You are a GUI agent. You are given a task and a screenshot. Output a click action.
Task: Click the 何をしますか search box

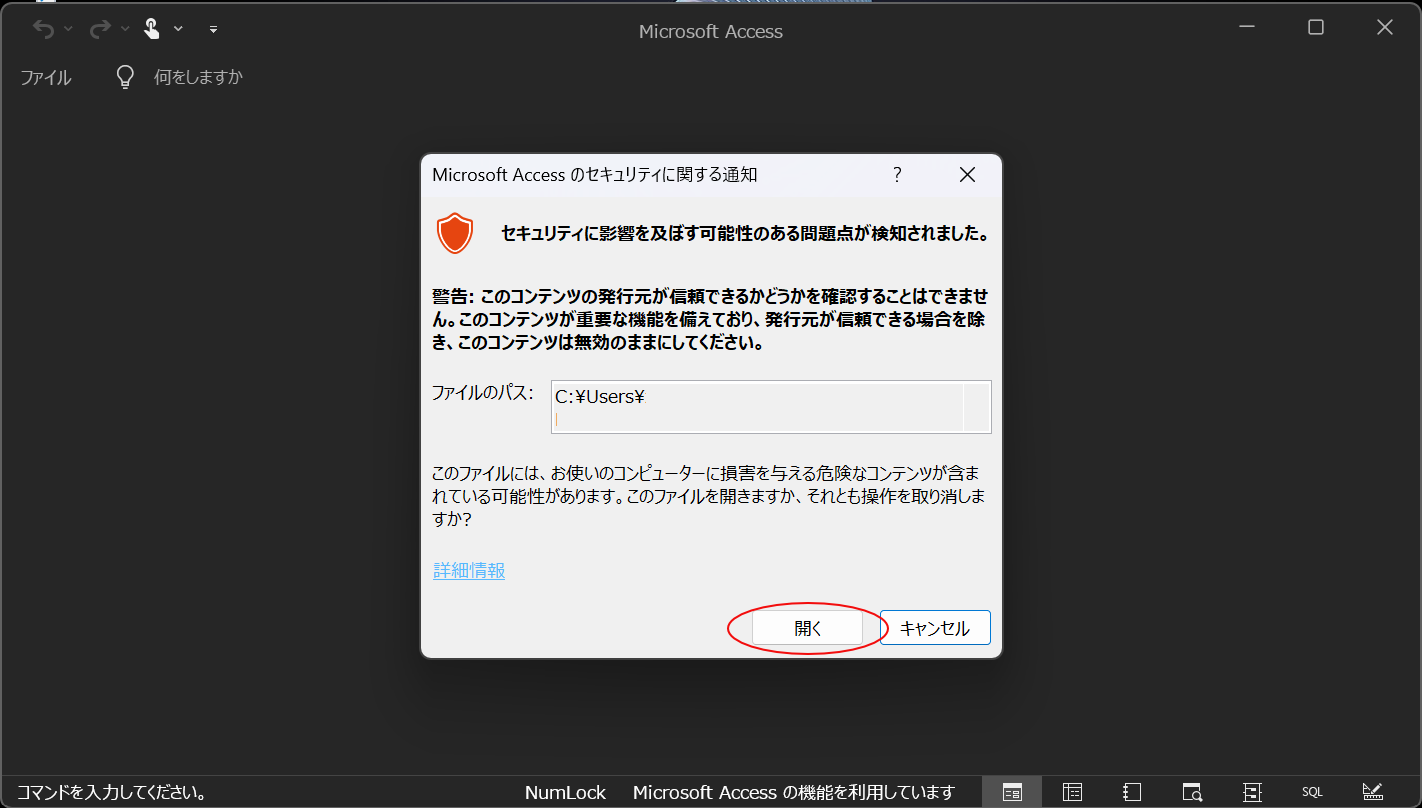click(x=198, y=77)
